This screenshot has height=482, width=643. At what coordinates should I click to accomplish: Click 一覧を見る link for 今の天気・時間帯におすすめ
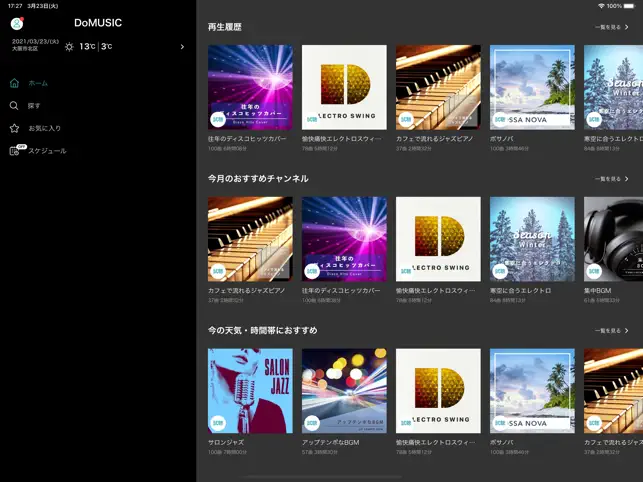point(608,331)
